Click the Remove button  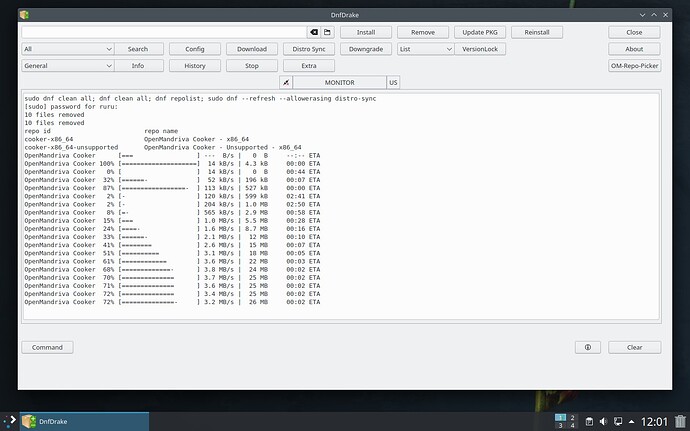coord(423,32)
